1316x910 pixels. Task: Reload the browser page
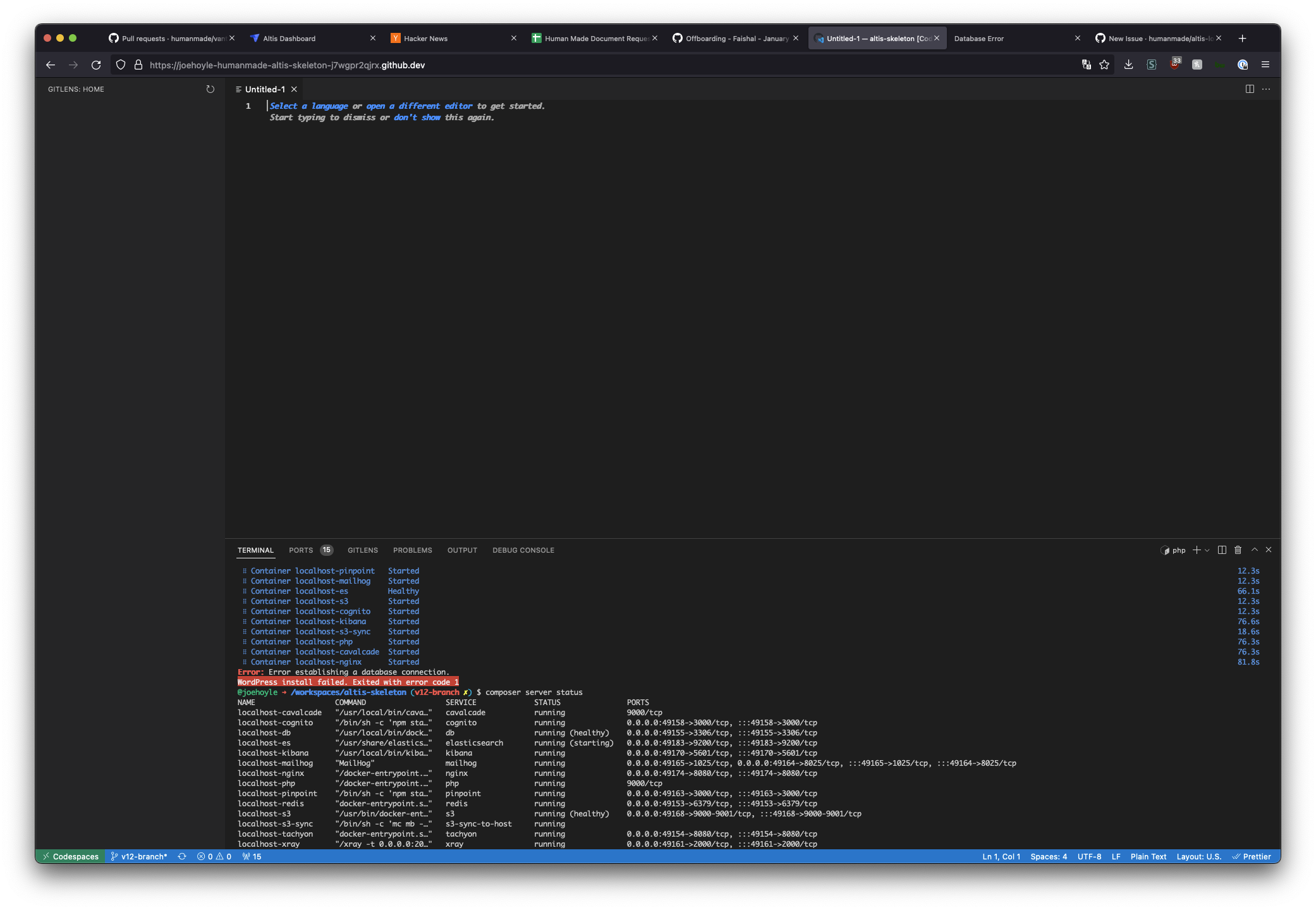pos(96,65)
